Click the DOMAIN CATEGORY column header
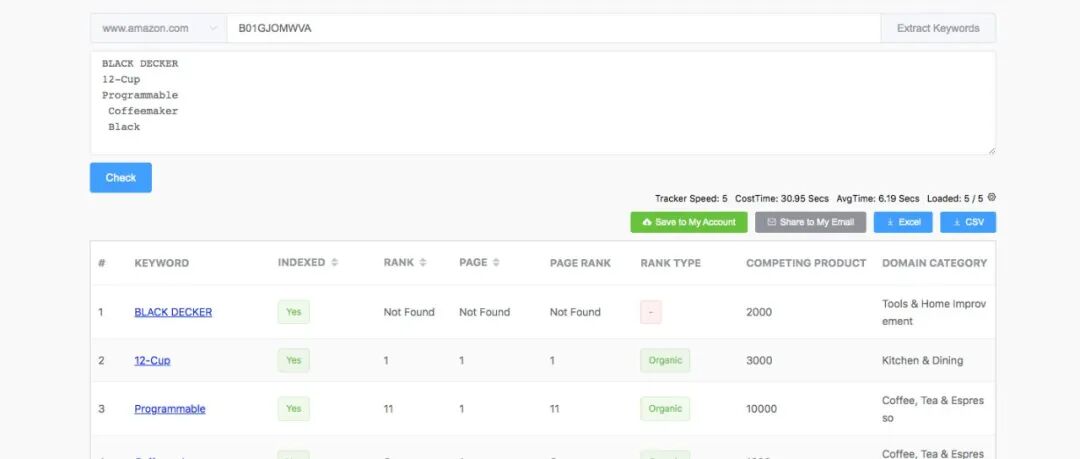The height and width of the screenshot is (459, 1080). coord(934,263)
